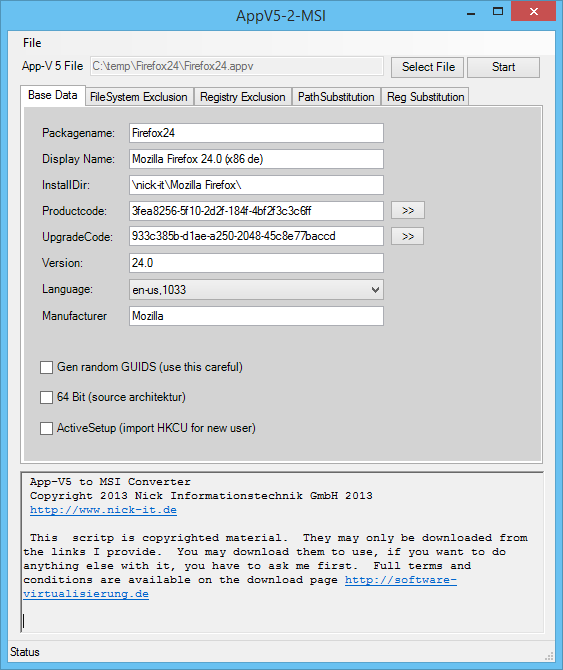The height and width of the screenshot is (670, 563).
Task: Click the resize grip in status bar
Action: click(x=549, y=656)
